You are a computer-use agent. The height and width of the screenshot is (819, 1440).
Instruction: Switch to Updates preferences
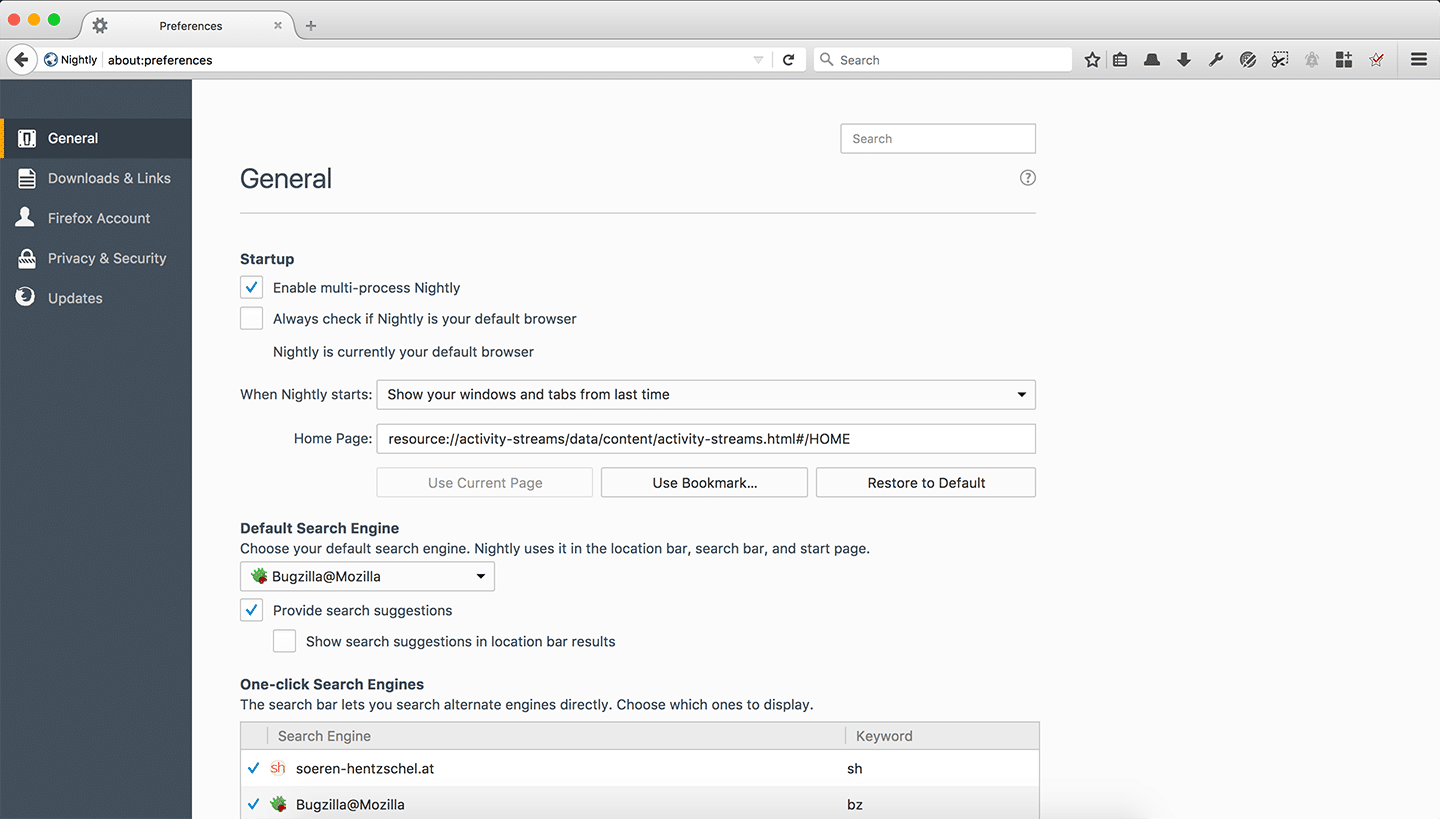click(x=96, y=298)
